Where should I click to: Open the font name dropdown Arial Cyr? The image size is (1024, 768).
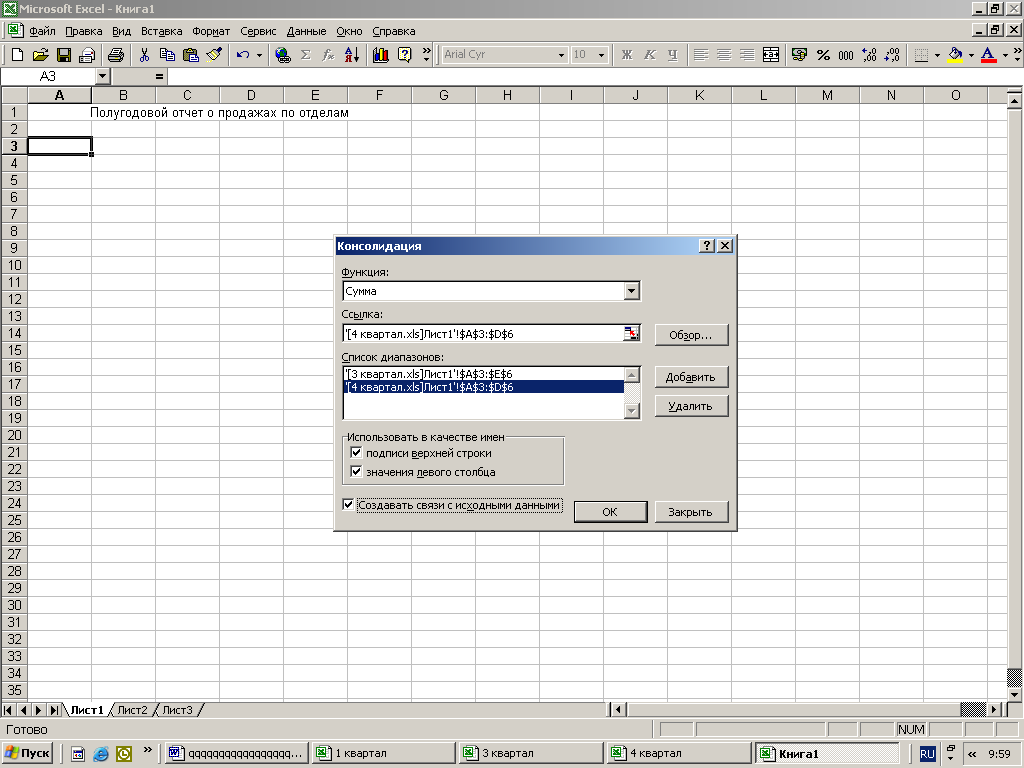[x=561, y=55]
